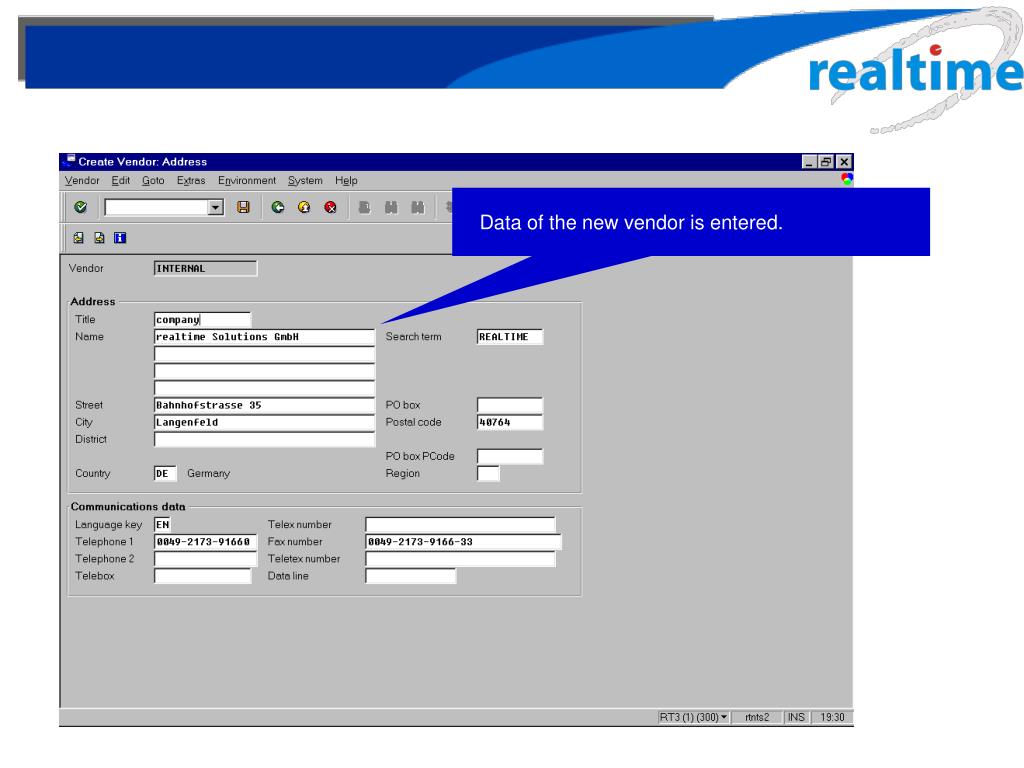The width and height of the screenshot is (1024, 768).
Task: Click the greyed-out Find Next icon
Action: pos(417,208)
